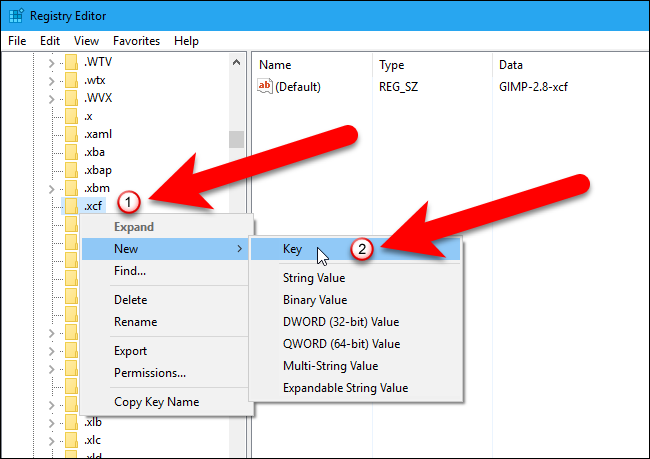
Task: Open the Help menu
Action: pyautogui.click(x=186, y=41)
